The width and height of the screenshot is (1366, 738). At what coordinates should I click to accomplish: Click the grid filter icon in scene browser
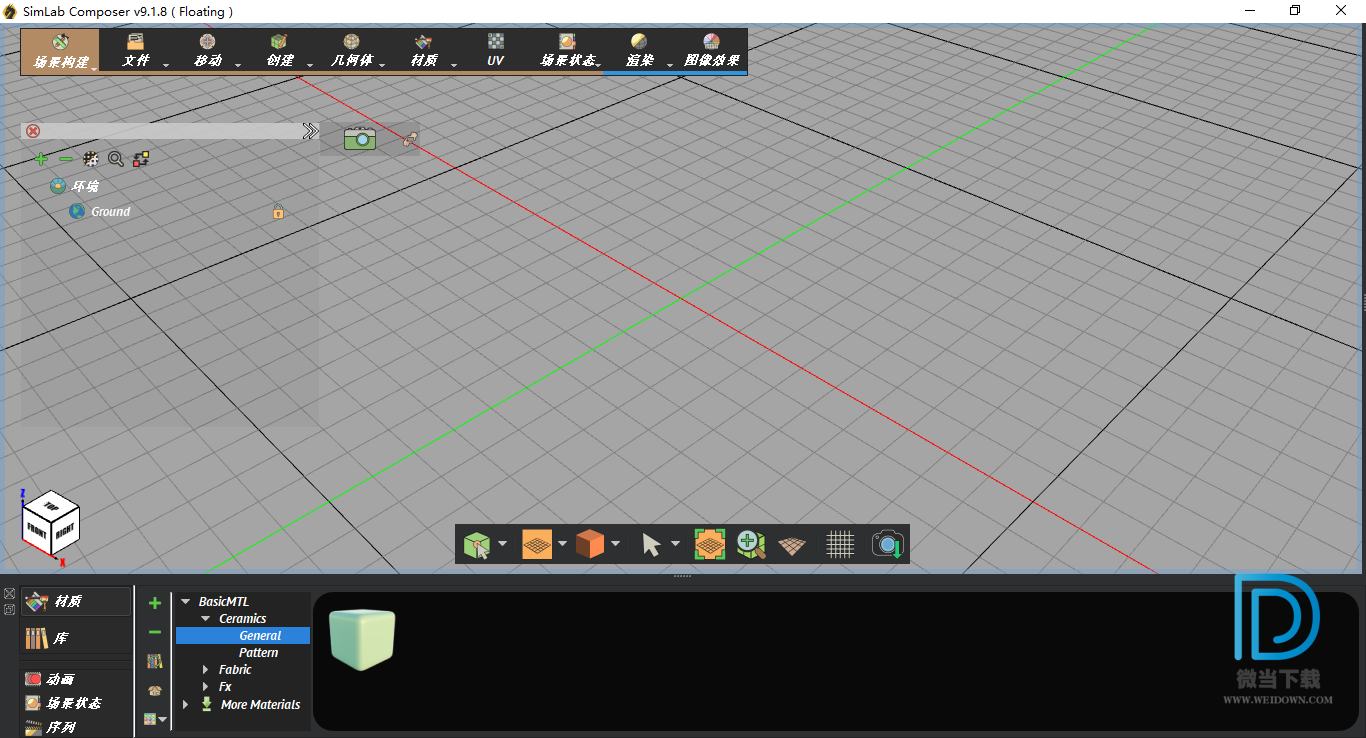[x=91, y=159]
